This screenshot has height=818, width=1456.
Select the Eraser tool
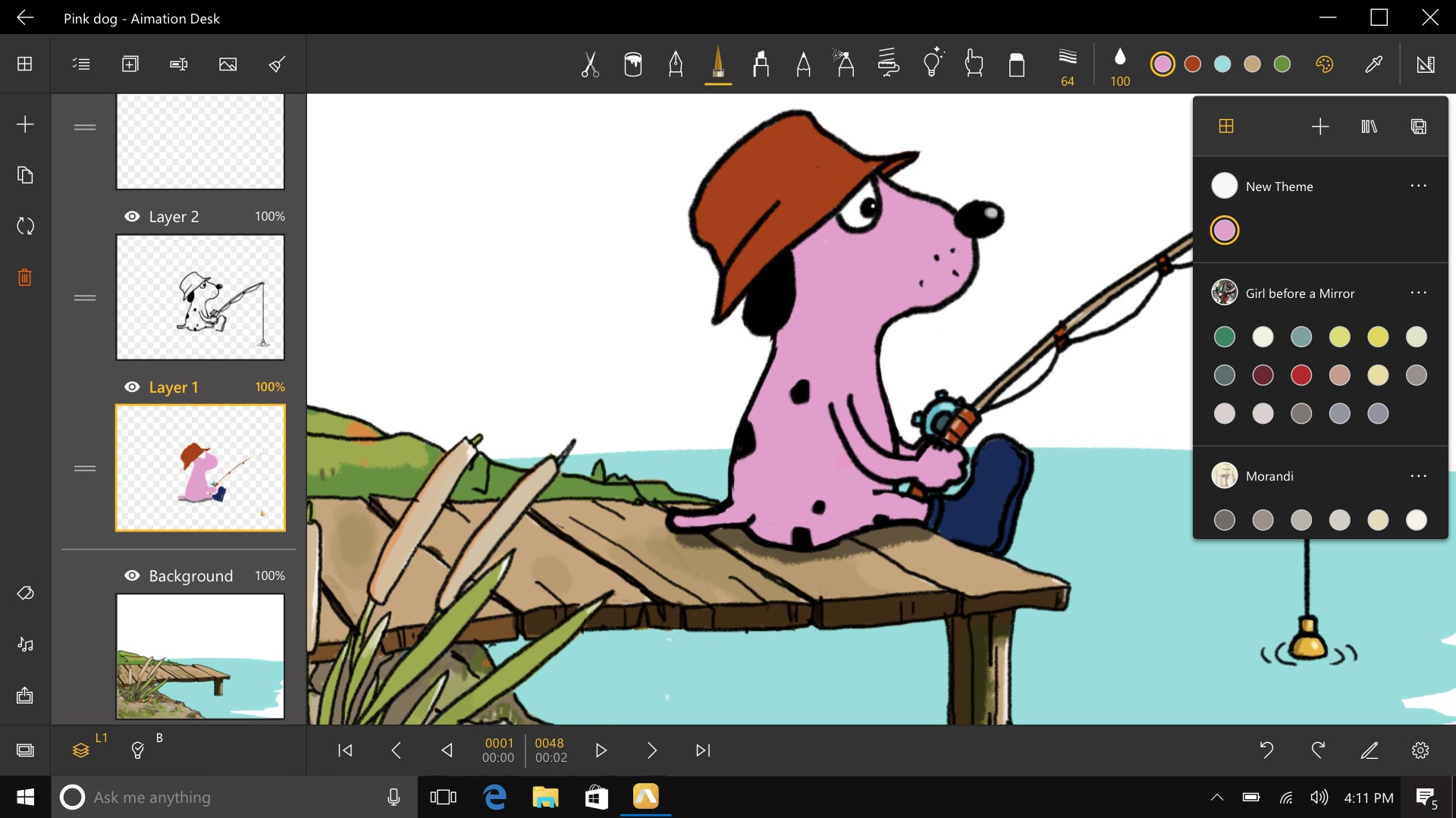(1017, 64)
